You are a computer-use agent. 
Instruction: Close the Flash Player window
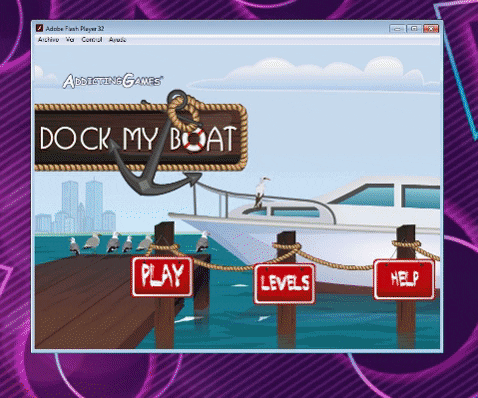[431, 29]
